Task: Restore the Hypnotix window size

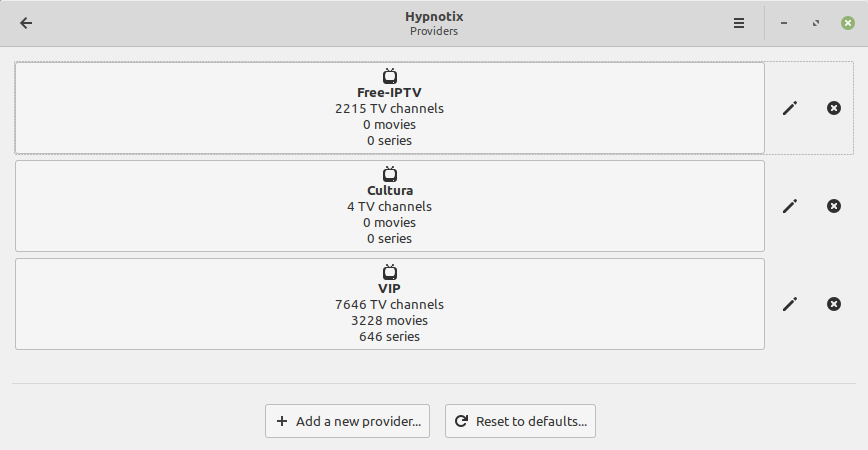Action: 816,23
